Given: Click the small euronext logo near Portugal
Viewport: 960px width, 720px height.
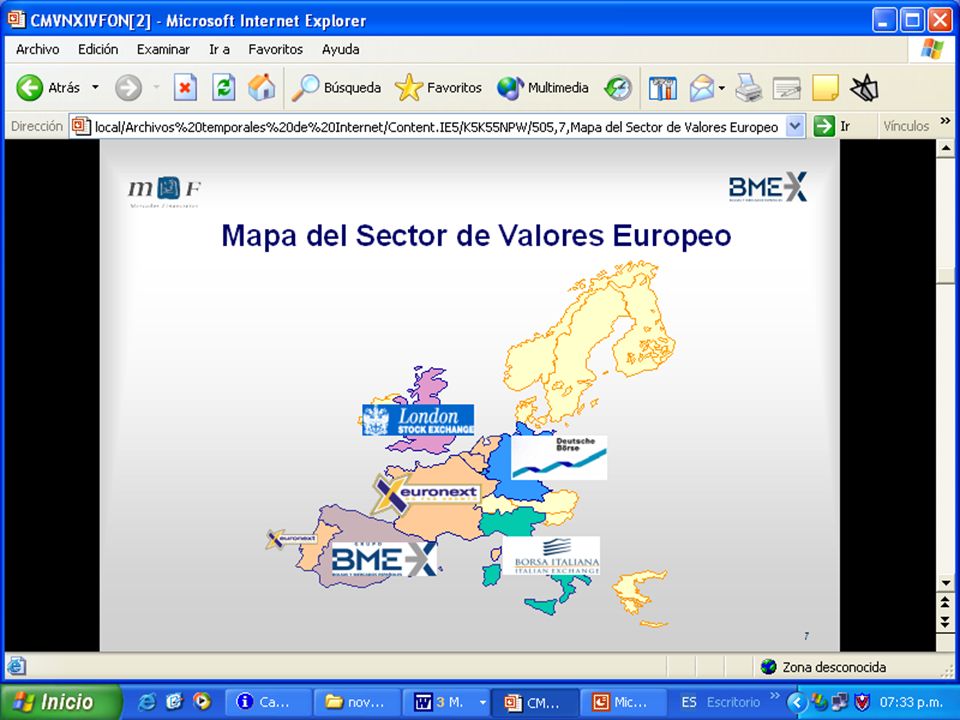Looking at the screenshot, I should pyautogui.click(x=292, y=539).
